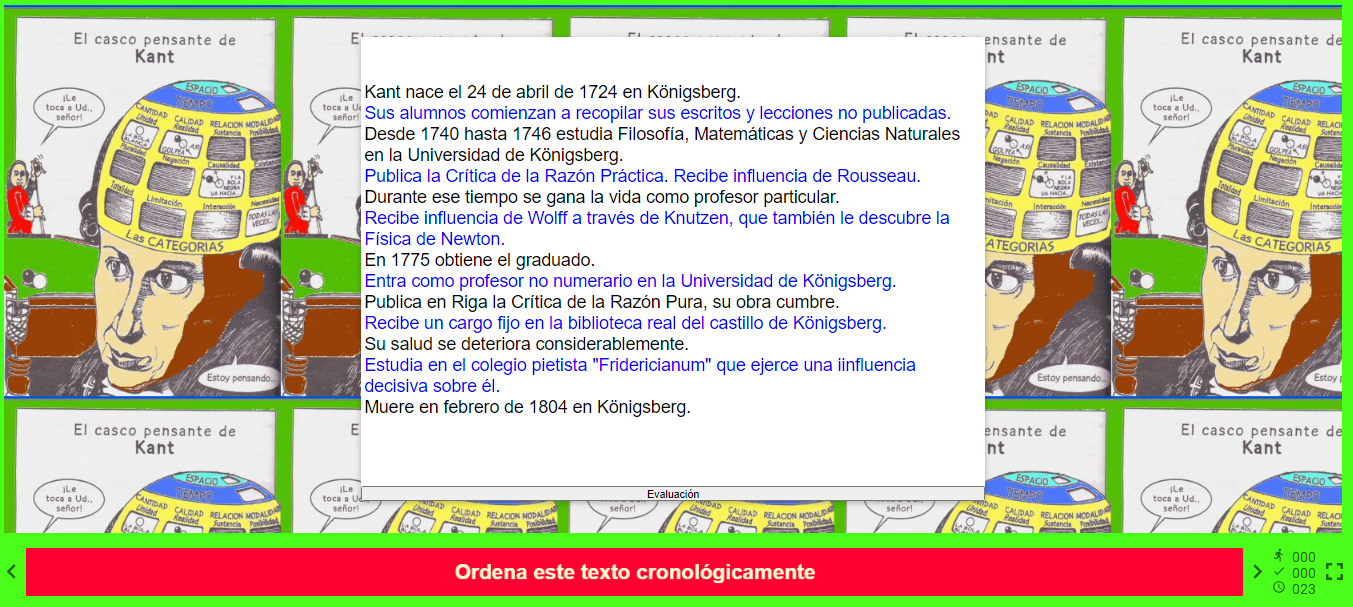
Task: Select 'Muere en febrero de 1804 en Königsberg' line
Action: [x=527, y=407]
